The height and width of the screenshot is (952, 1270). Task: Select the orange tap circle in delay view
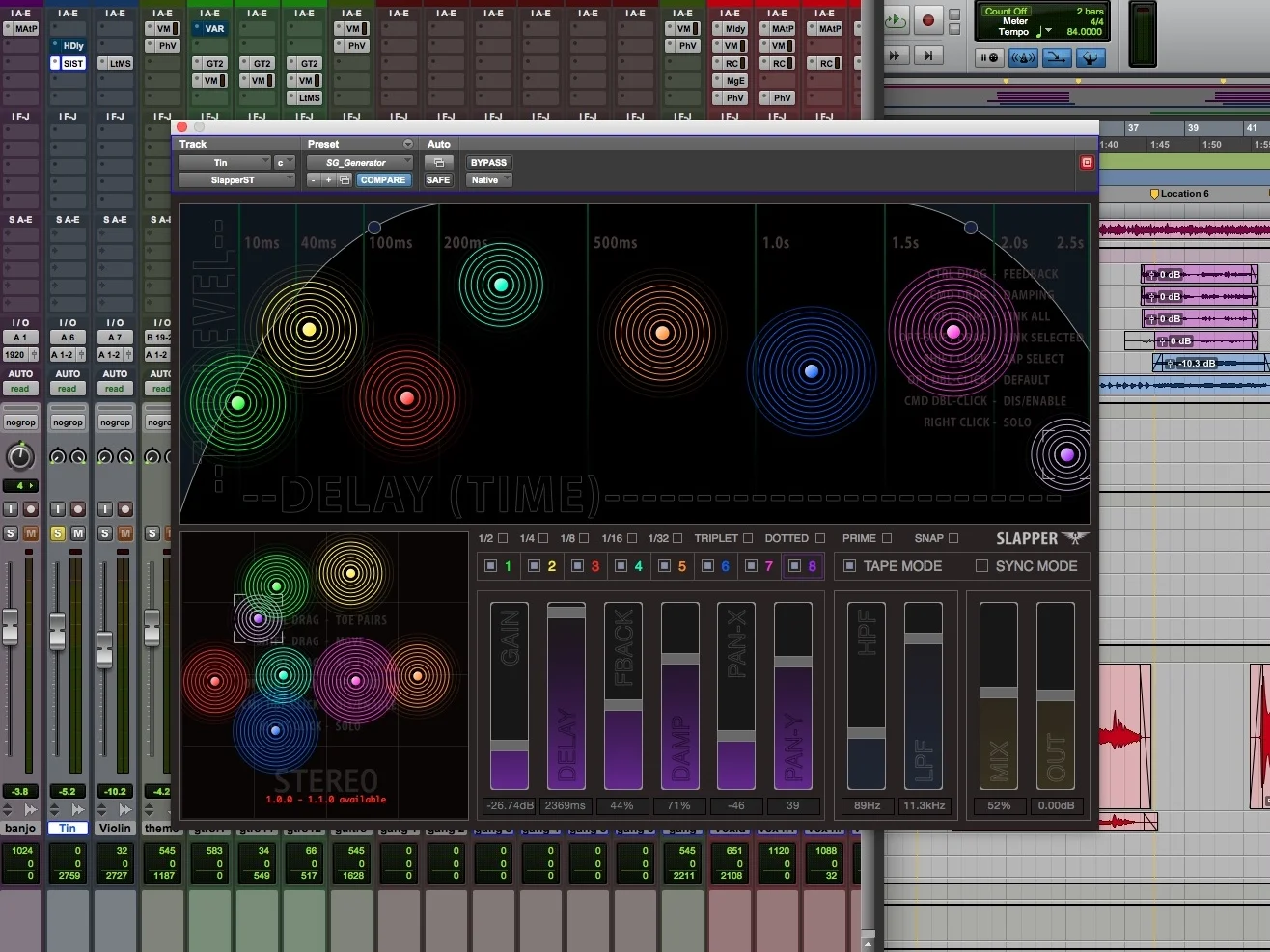click(x=662, y=334)
